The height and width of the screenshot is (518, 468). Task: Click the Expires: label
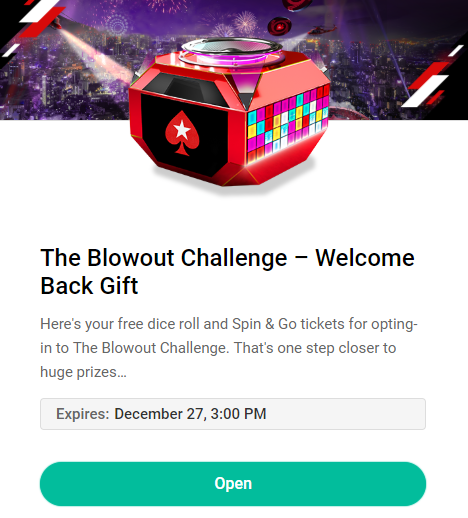pos(83,414)
